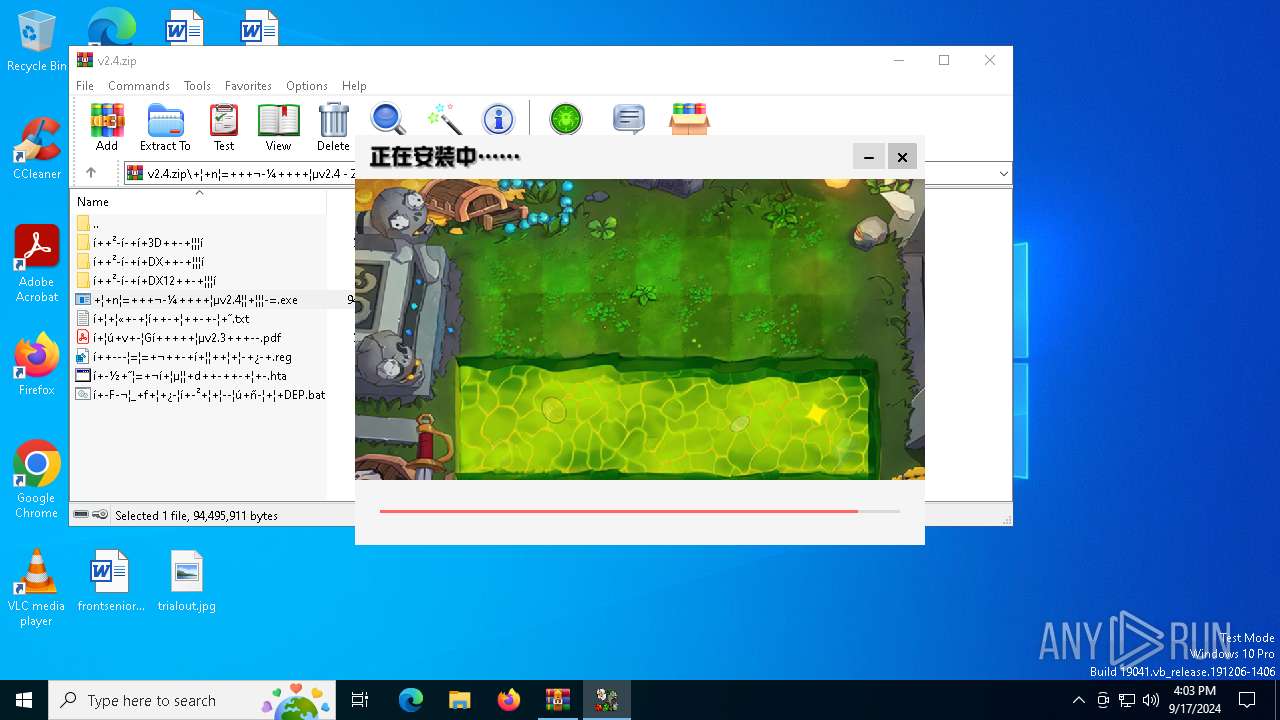This screenshot has height=720, width=1280.
Task: Click the Delete toolbar icon
Action: 333,127
